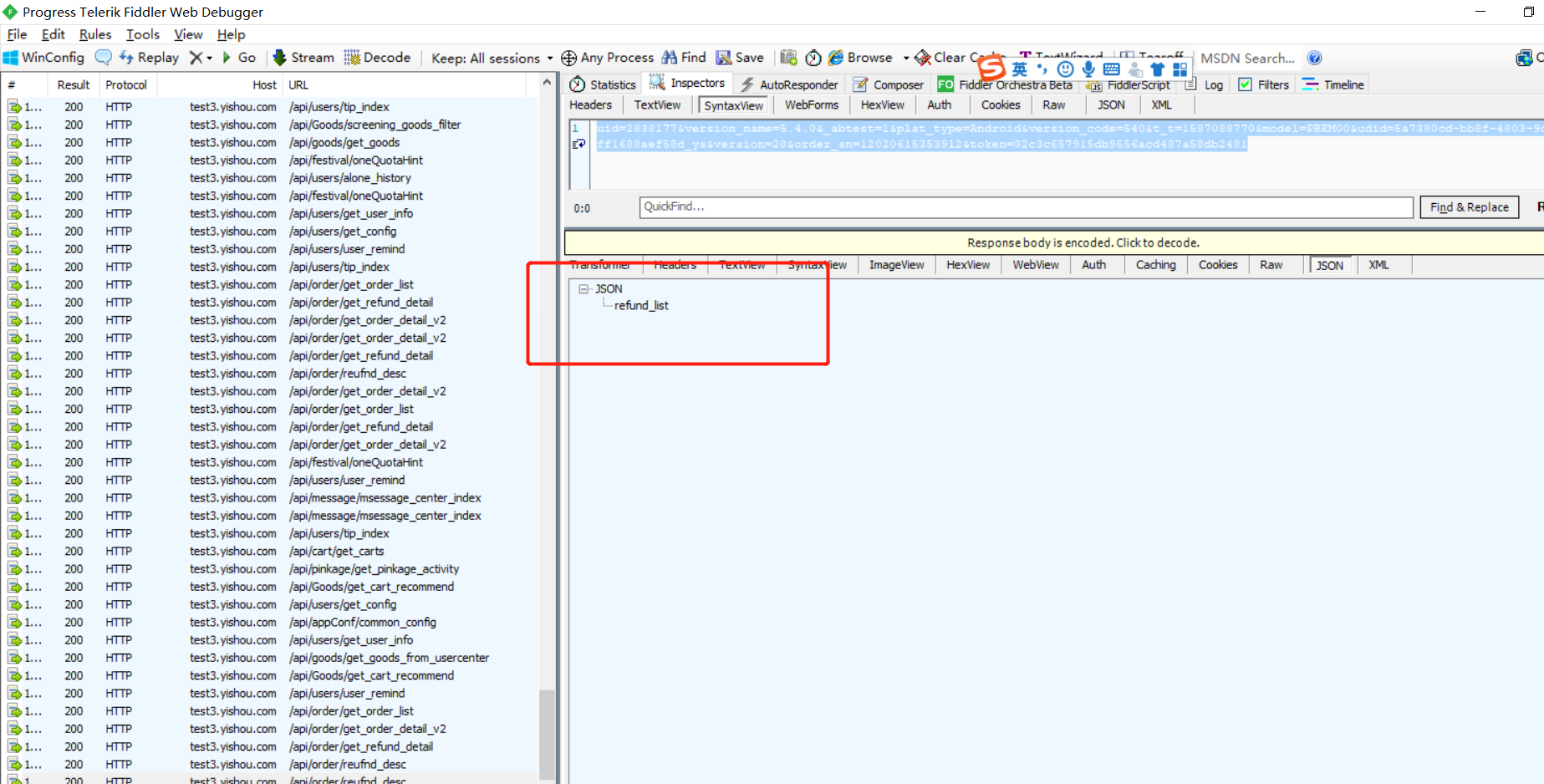1544x784 pixels.
Task: Open the Tools menu
Action: tap(143, 34)
